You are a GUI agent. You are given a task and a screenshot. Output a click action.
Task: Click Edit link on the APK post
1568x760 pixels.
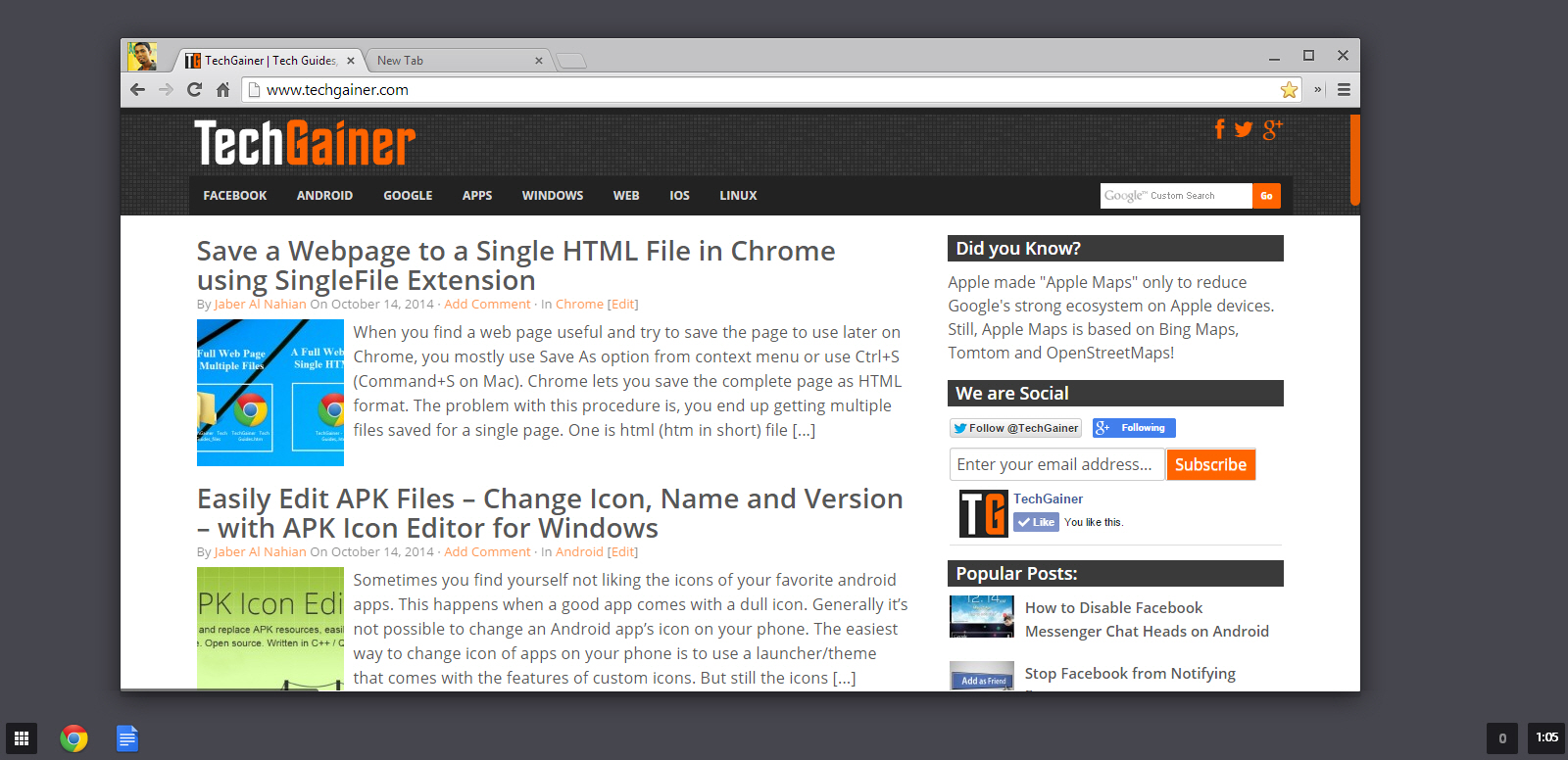[x=623, y=552]
